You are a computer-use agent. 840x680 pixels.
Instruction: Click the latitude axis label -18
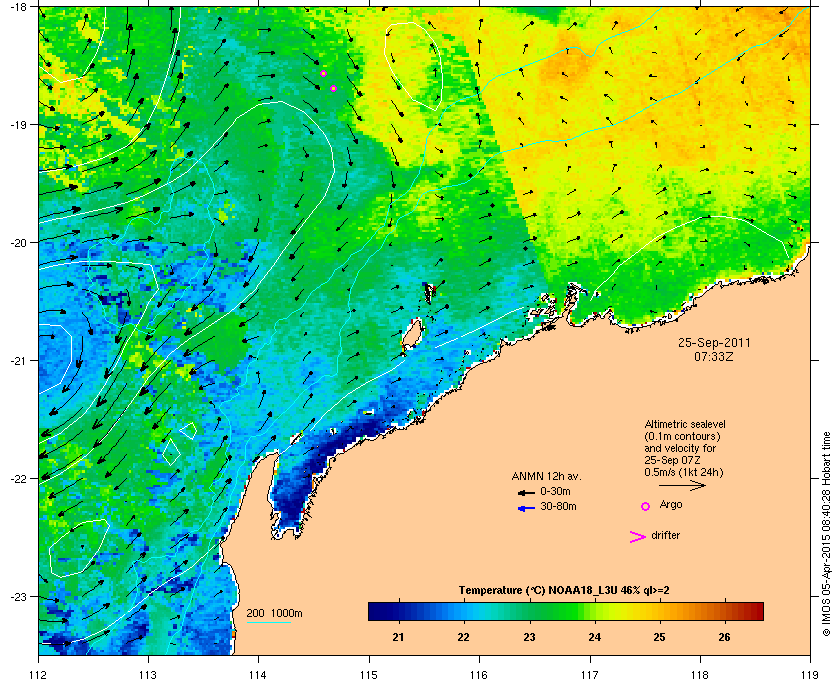pos(18,6)
